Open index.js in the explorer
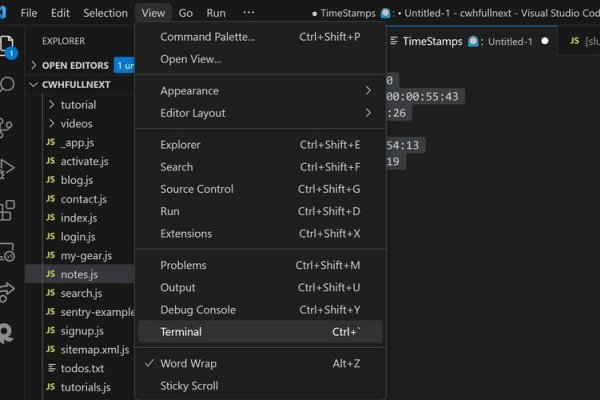The height and width of the screenshot is (400, 600). [79, 217]
